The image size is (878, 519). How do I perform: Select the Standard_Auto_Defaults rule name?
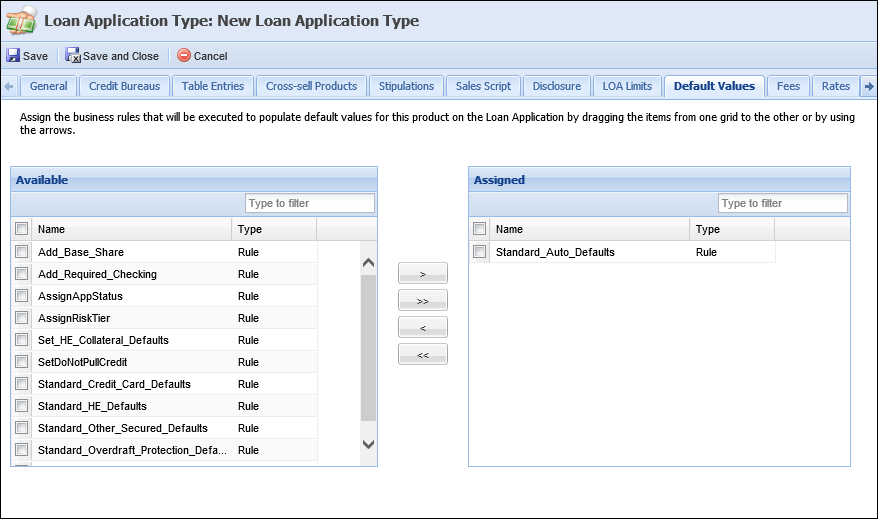tap(555, 253)
